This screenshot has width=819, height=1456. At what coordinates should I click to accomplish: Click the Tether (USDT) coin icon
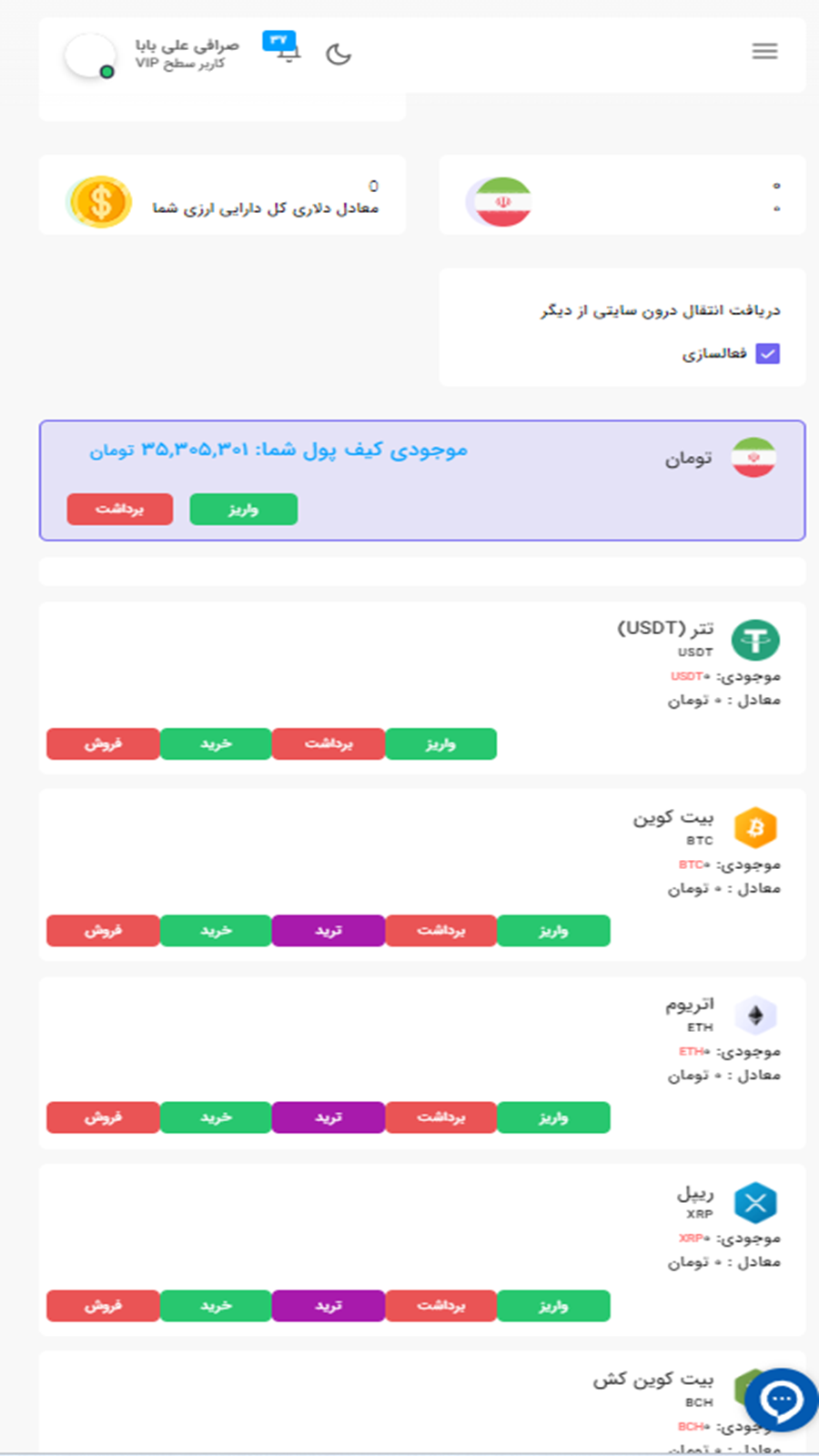[757, 640]
